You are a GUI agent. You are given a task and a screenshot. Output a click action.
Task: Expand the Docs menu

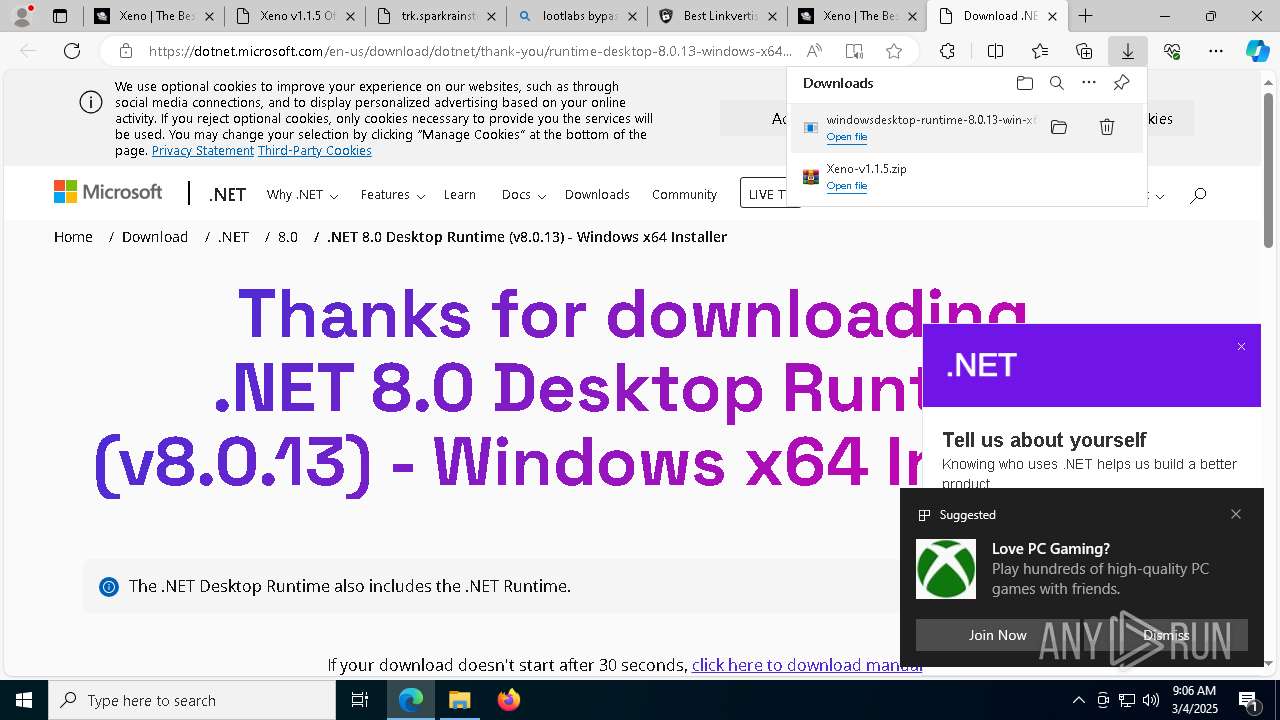coord(523,195)
